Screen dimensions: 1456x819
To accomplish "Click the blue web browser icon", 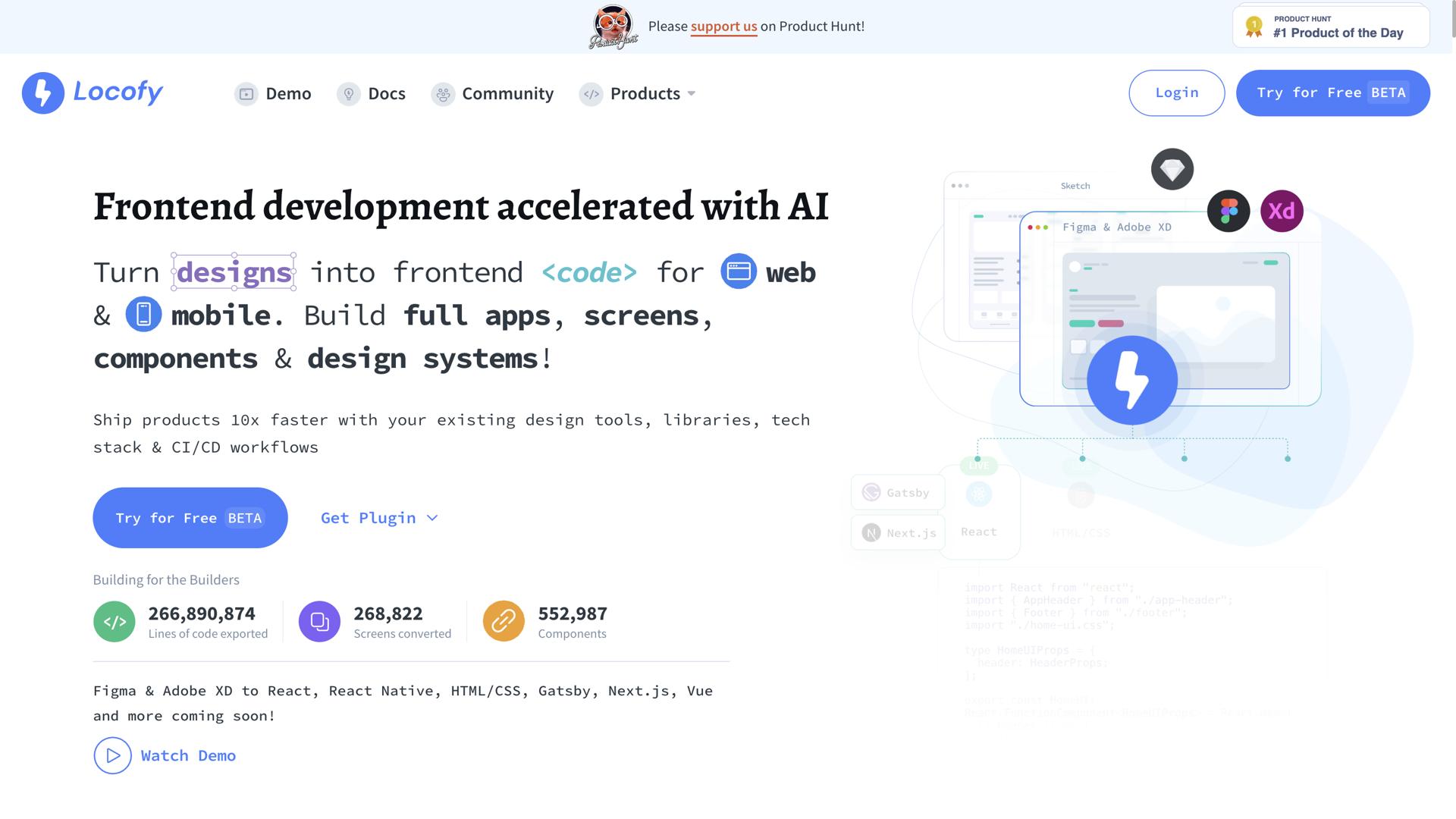I will (x=738, y=271).
